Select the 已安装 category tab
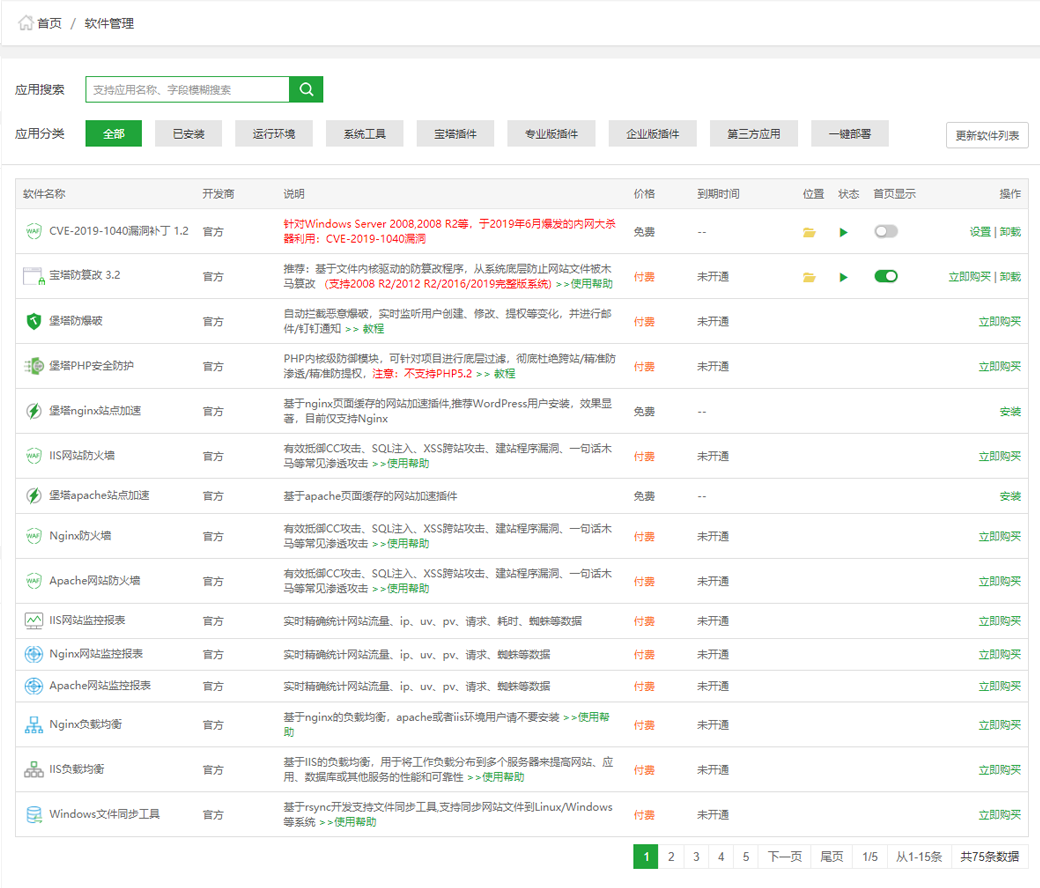Screen dimensions: 1040x888 click(188, 134)
